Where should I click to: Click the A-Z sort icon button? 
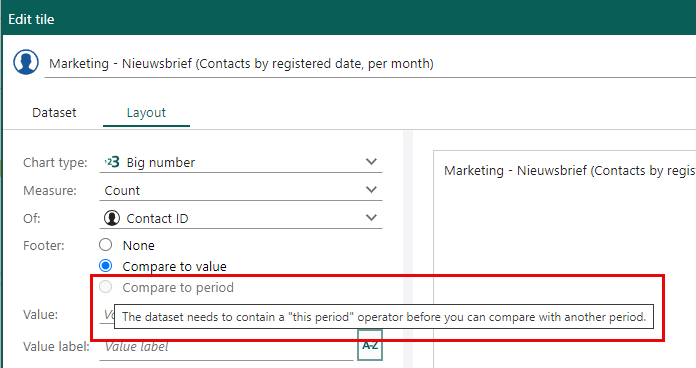(x=370, y=345)
